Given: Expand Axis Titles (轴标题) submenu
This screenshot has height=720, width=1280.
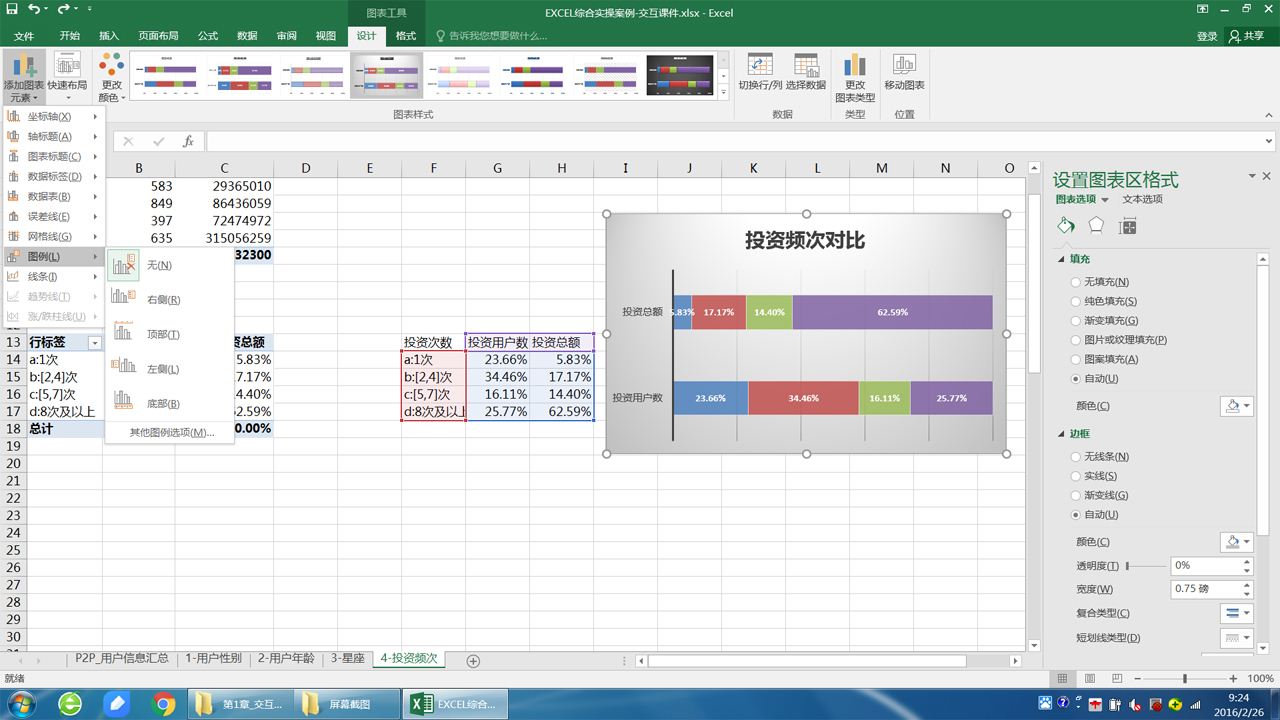Looking at the screenshot, I should click(54, 137).
